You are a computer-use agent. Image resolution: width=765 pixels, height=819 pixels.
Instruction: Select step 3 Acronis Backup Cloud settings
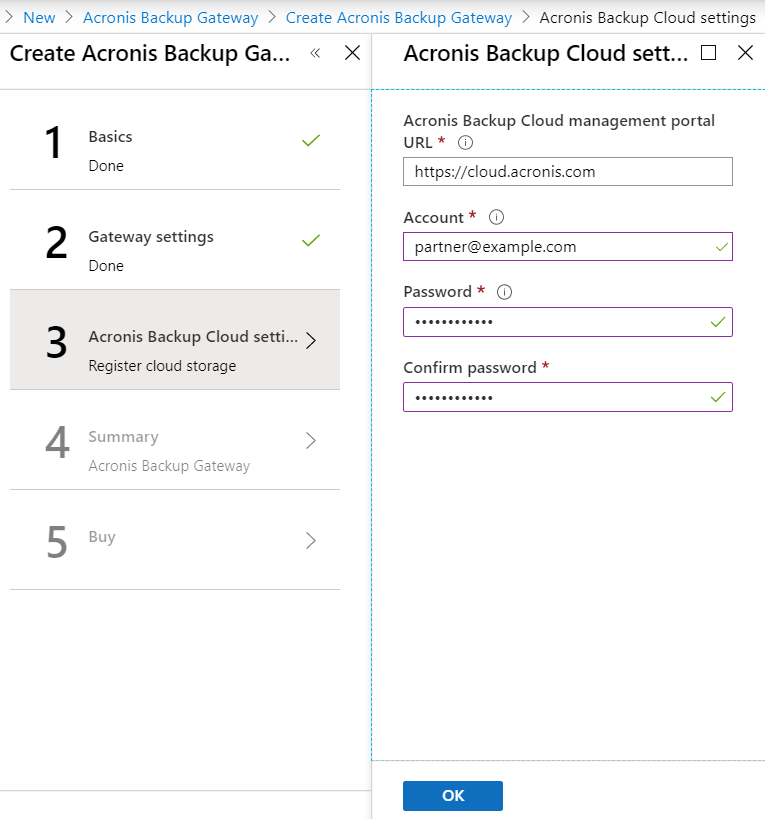tap(175, 340)
